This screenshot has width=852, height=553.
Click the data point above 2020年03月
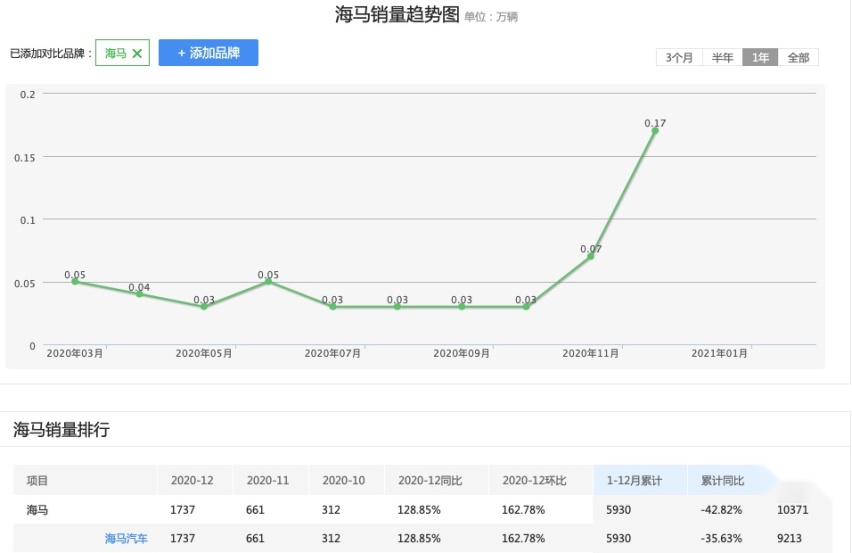pyautogui.click(x=75, y=281)
